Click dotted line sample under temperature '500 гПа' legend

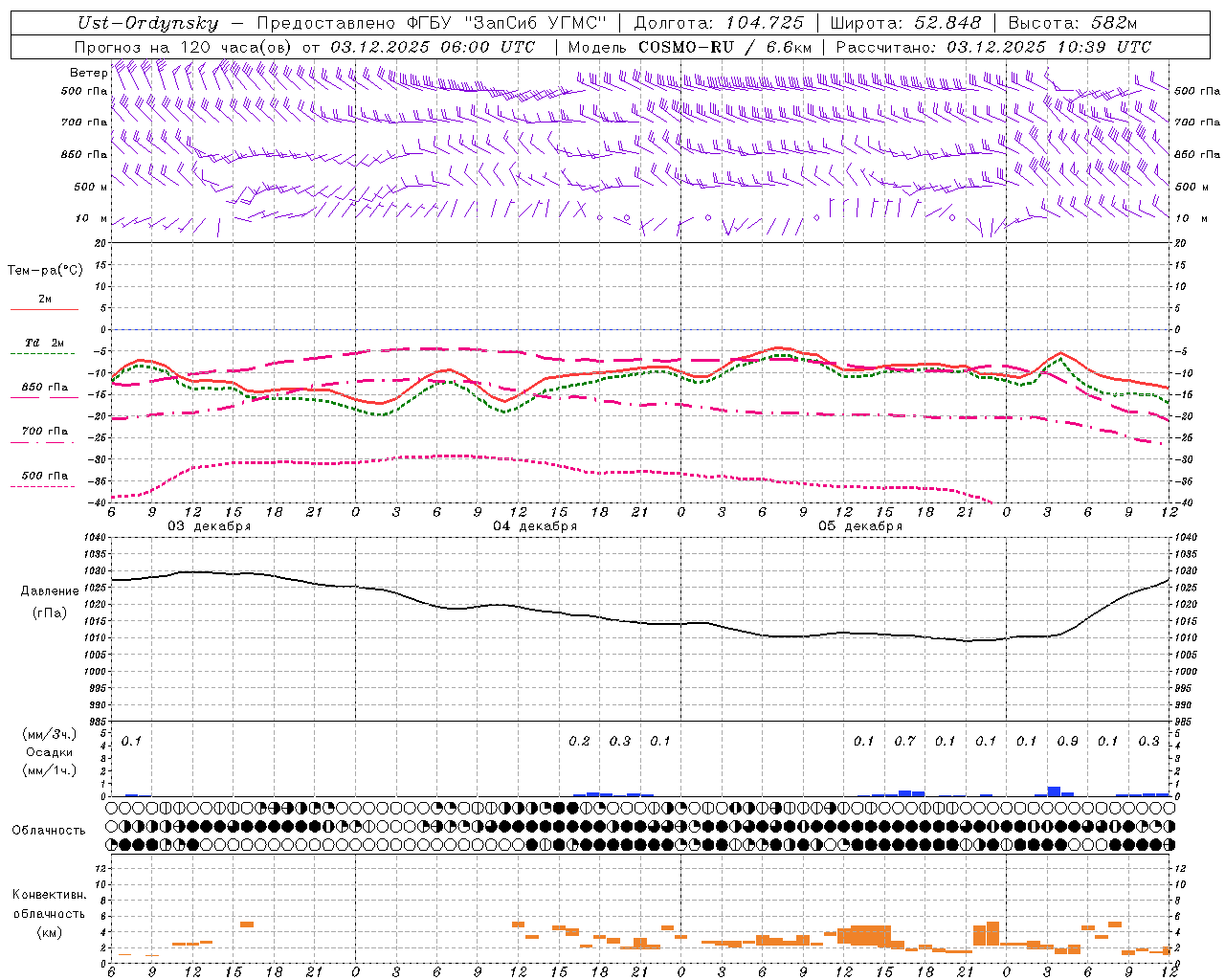point(42,486)
